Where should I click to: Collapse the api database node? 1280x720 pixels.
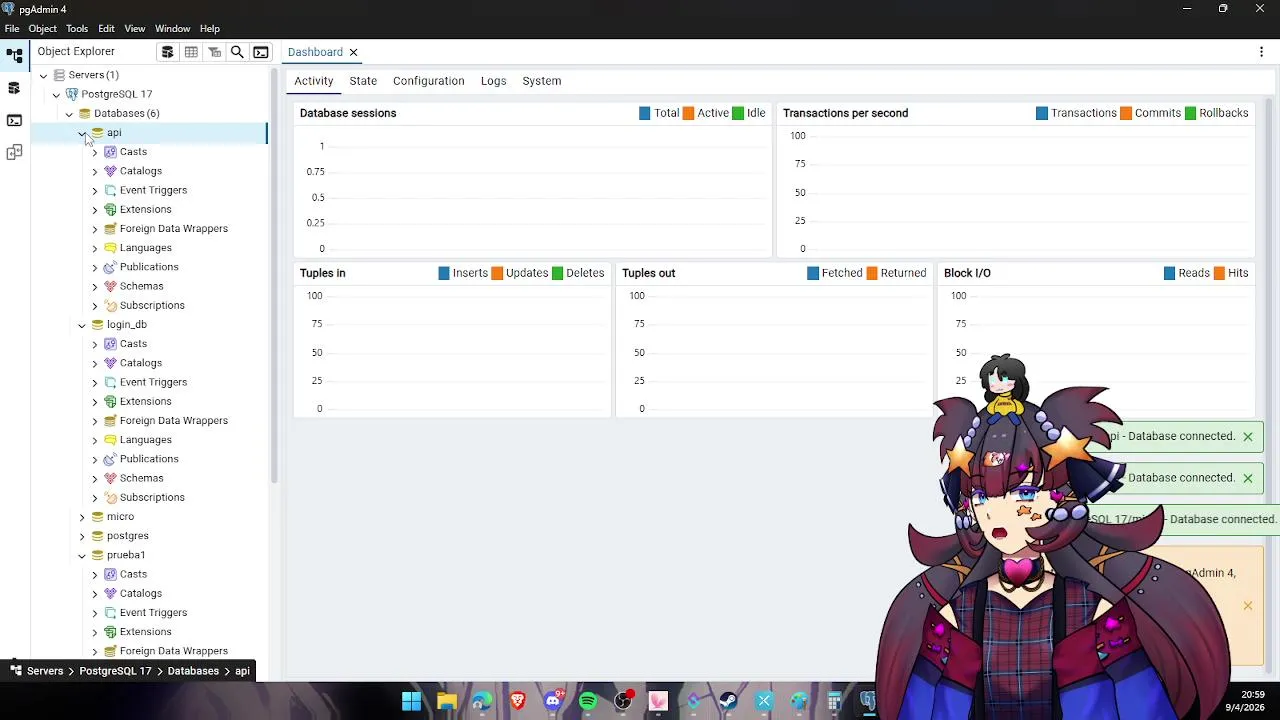pos(82,132)
